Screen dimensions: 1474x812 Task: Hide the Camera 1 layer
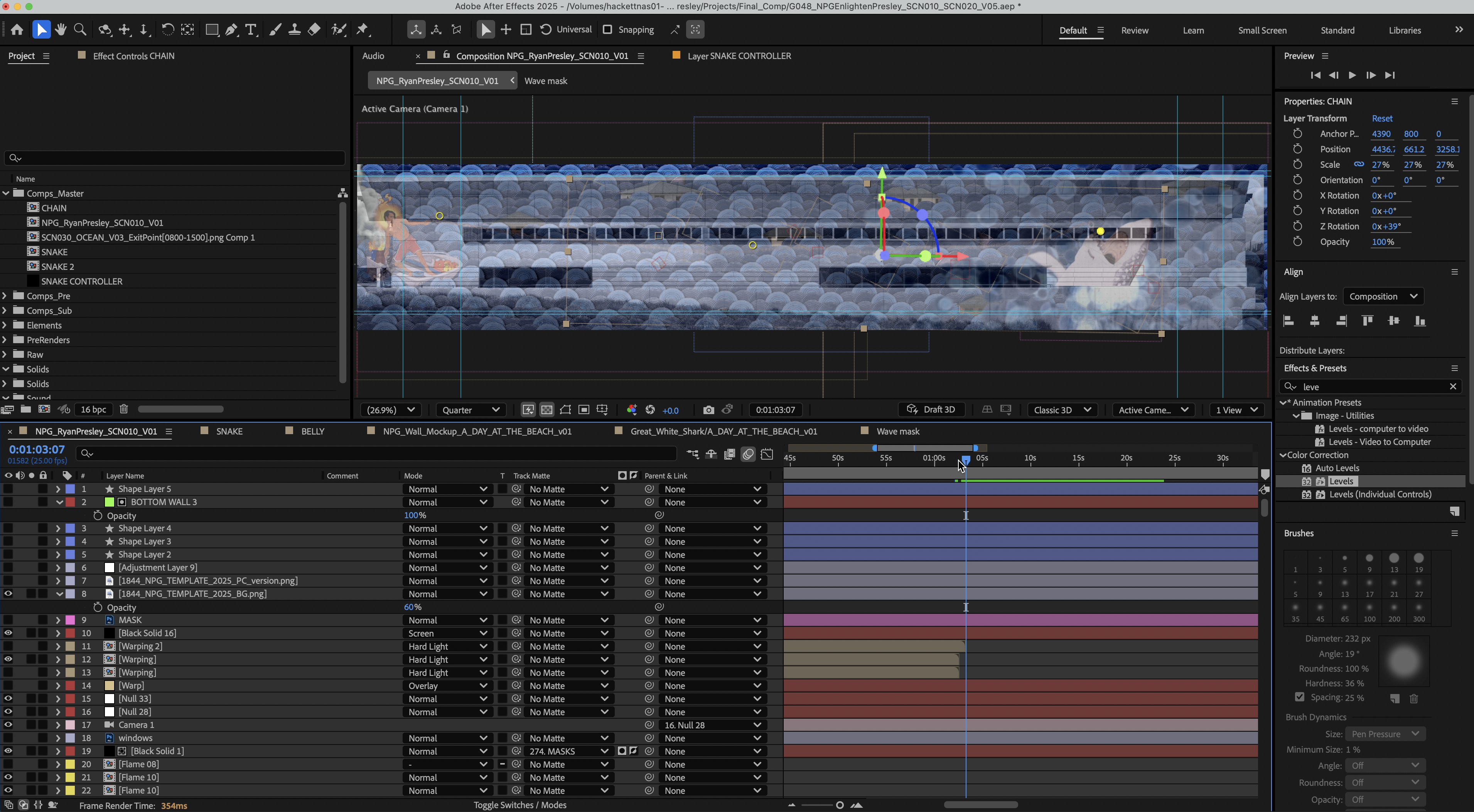pos(8,724)
